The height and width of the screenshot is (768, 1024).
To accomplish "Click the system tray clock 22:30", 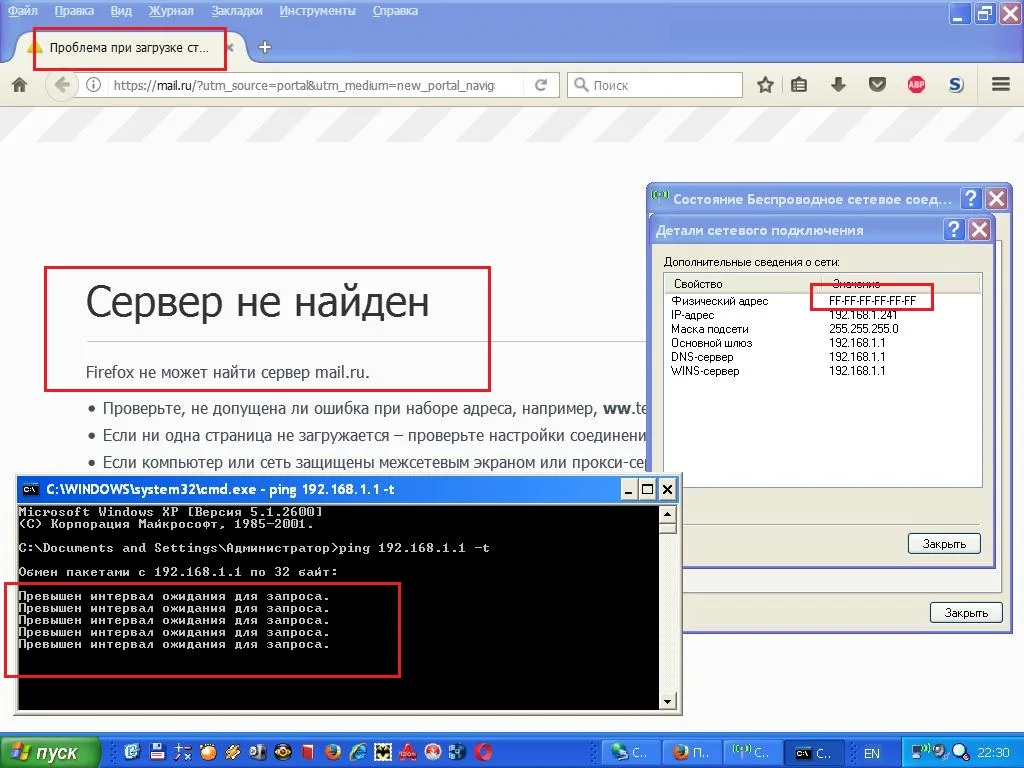I will pos(993,753).
